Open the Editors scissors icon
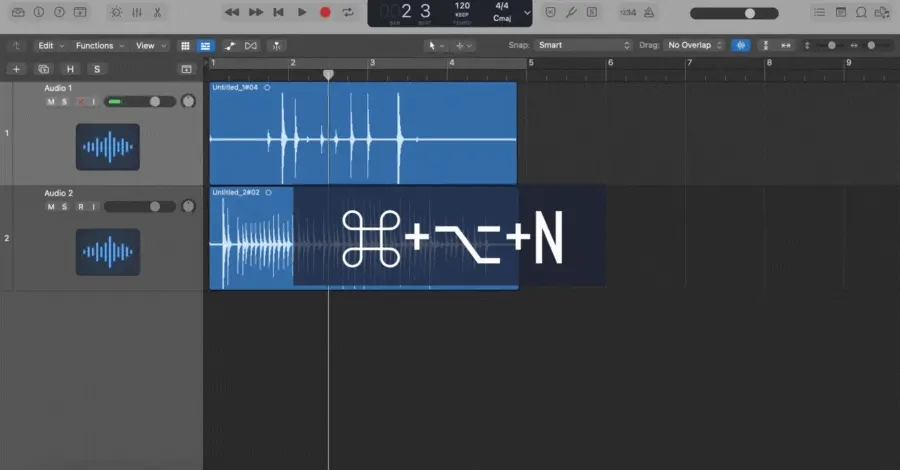 (157, 12)
